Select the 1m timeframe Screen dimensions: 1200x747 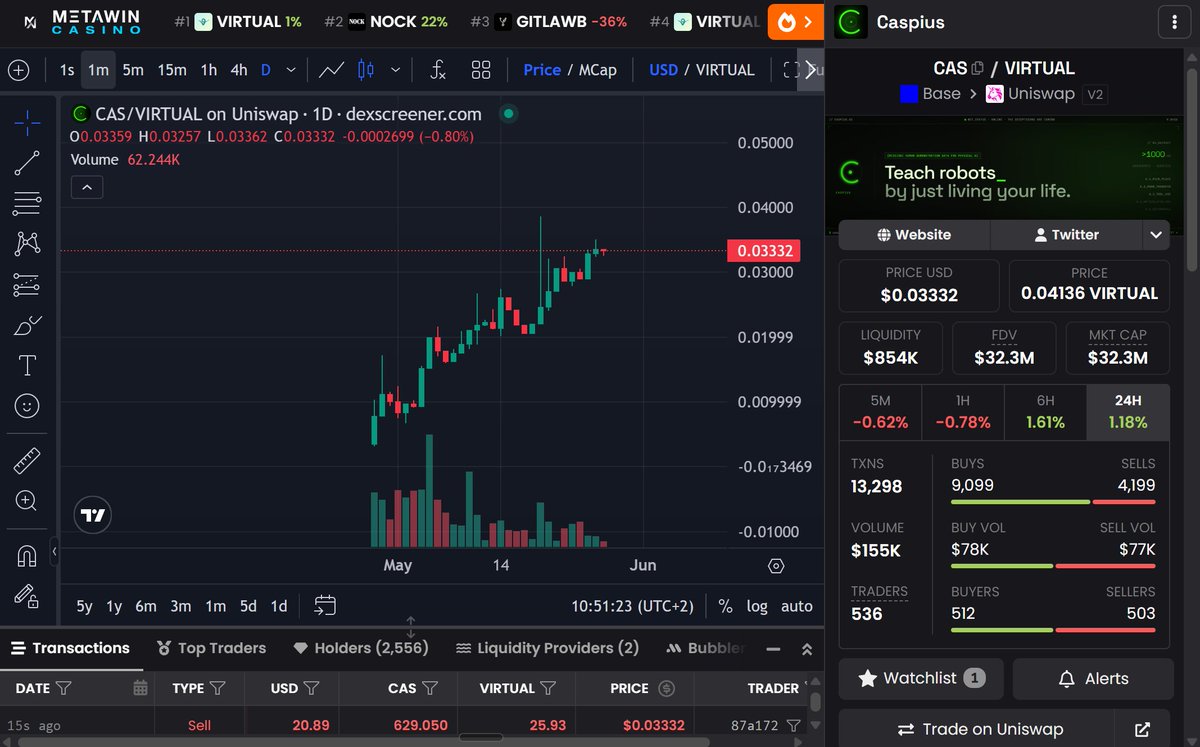click(98, 70)
